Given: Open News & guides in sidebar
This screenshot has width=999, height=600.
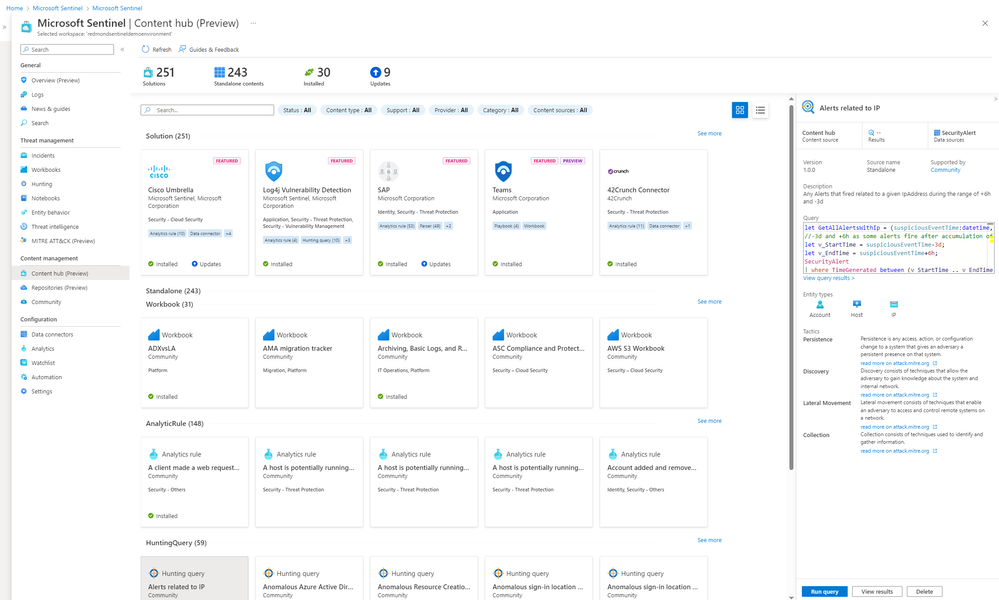Looking at the screenshot, I should point(51,109).
